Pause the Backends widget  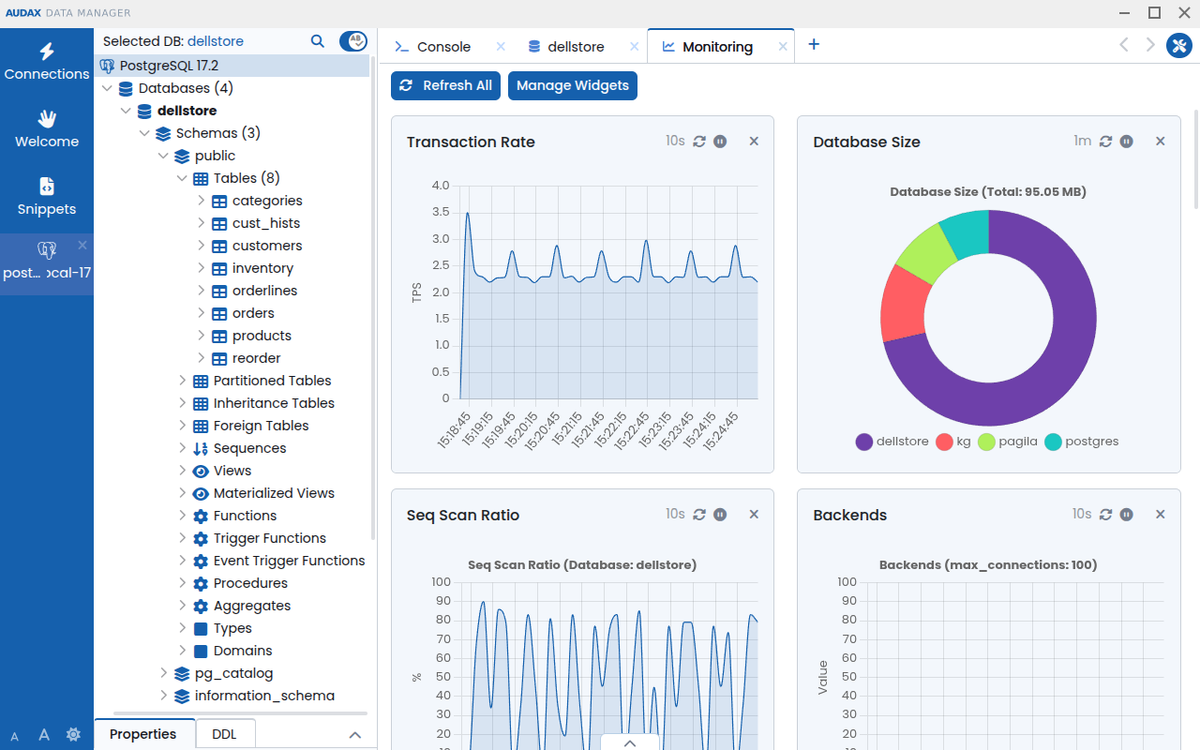point(1126,515)
